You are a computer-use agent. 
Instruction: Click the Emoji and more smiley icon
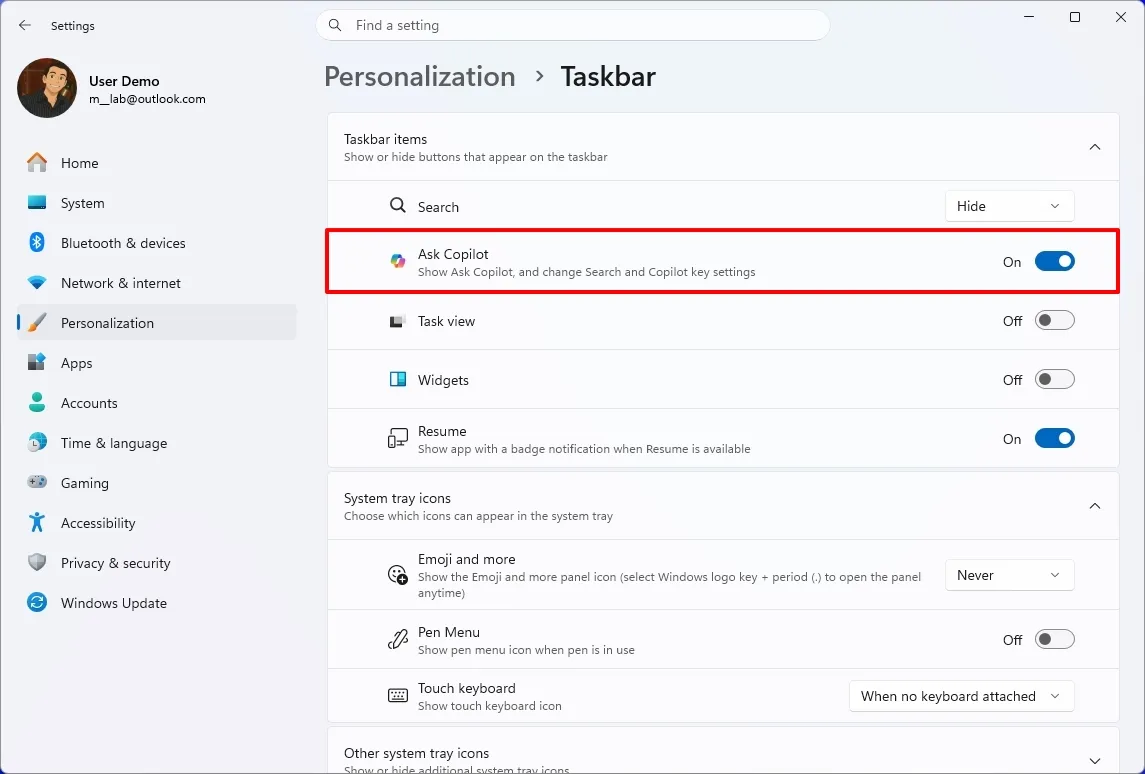coord(397,575)
